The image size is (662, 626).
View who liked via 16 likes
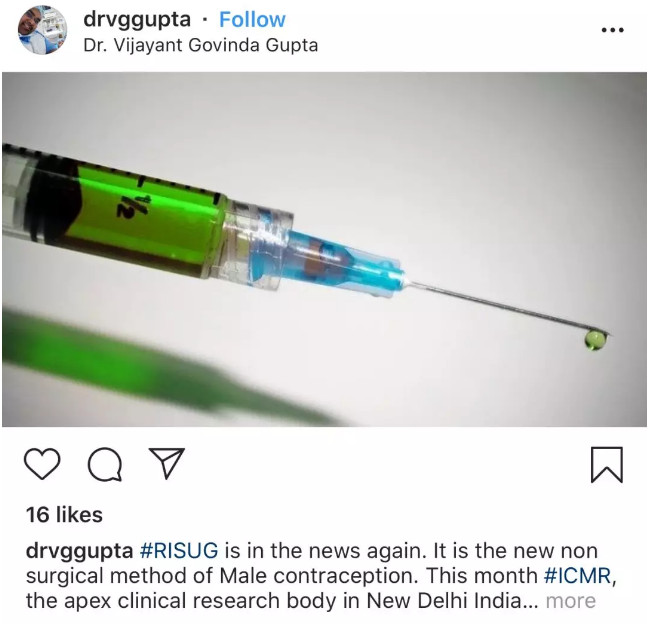click(64, 515)
